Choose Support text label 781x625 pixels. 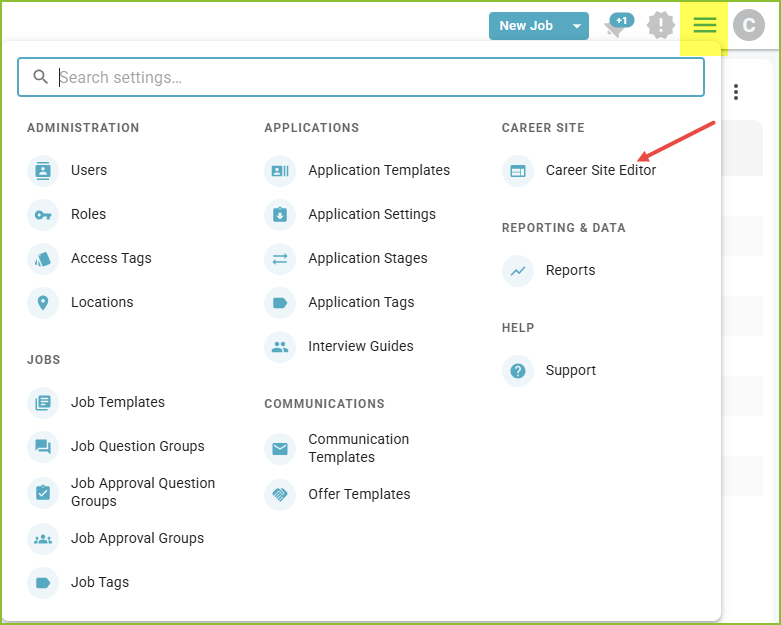(x=571, y=371)
